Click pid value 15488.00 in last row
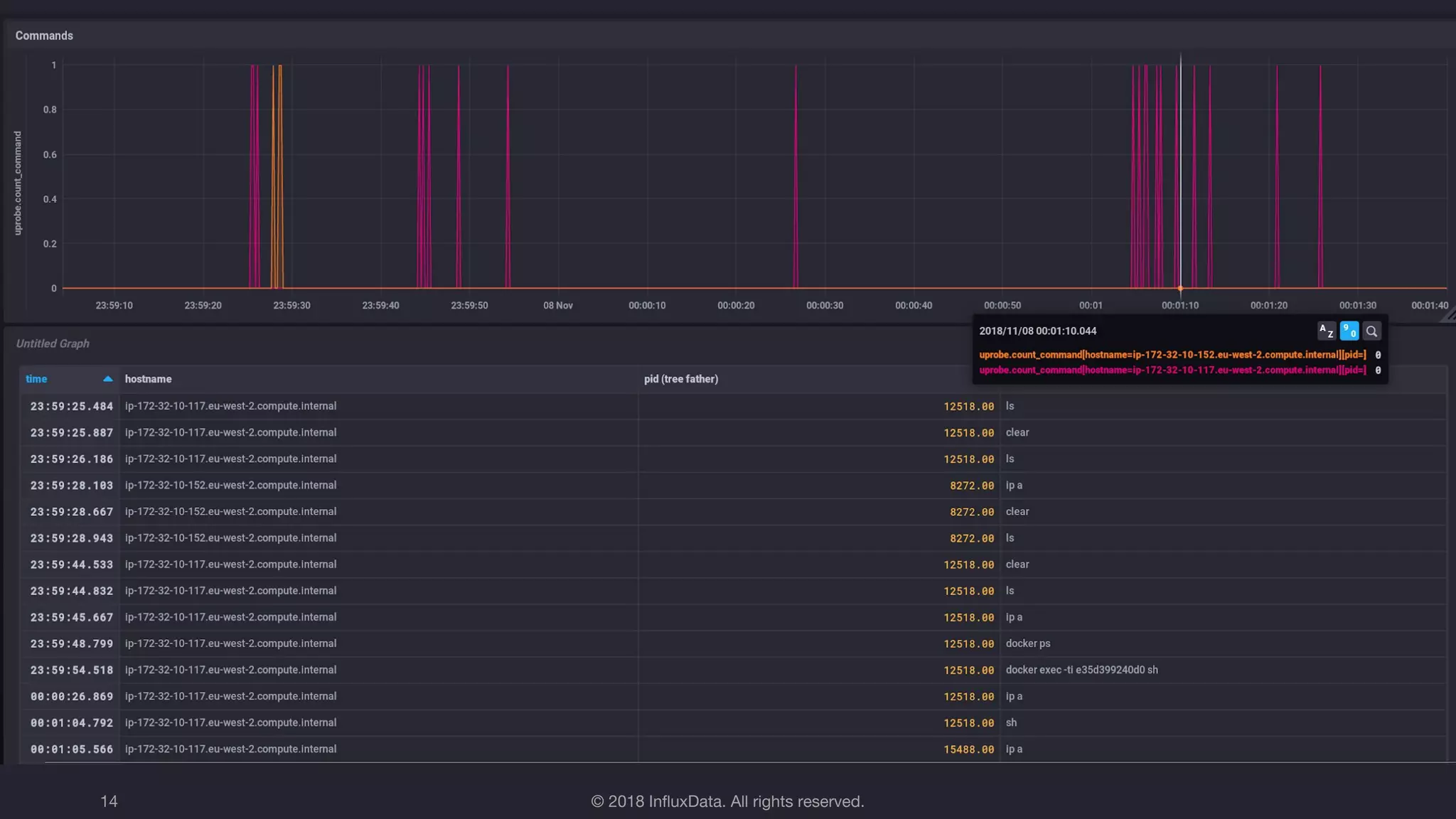 (x=968, y=749)
